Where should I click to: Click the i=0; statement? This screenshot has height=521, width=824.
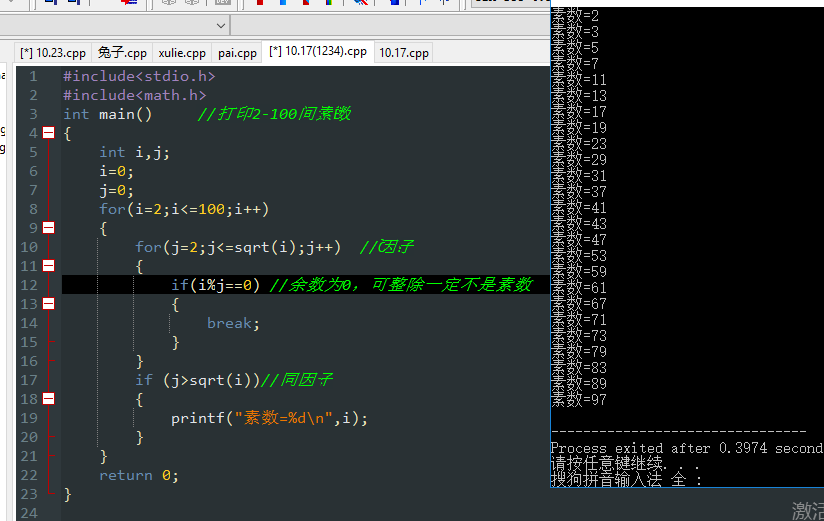pyautogui.click(x=117, y=171)
